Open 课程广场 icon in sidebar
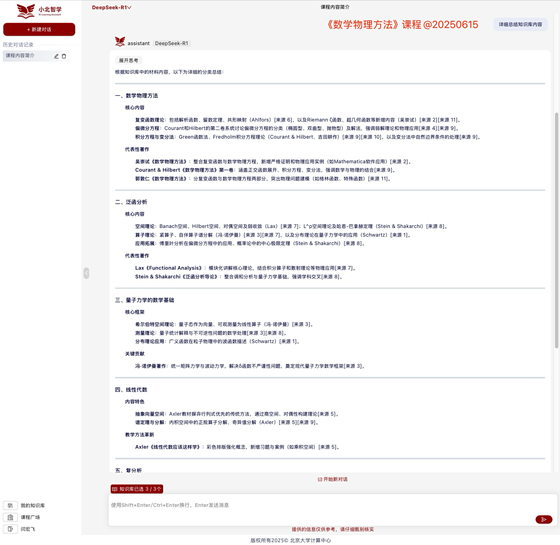The width and height of the screenshot is (560, 545). click(10, 517)
